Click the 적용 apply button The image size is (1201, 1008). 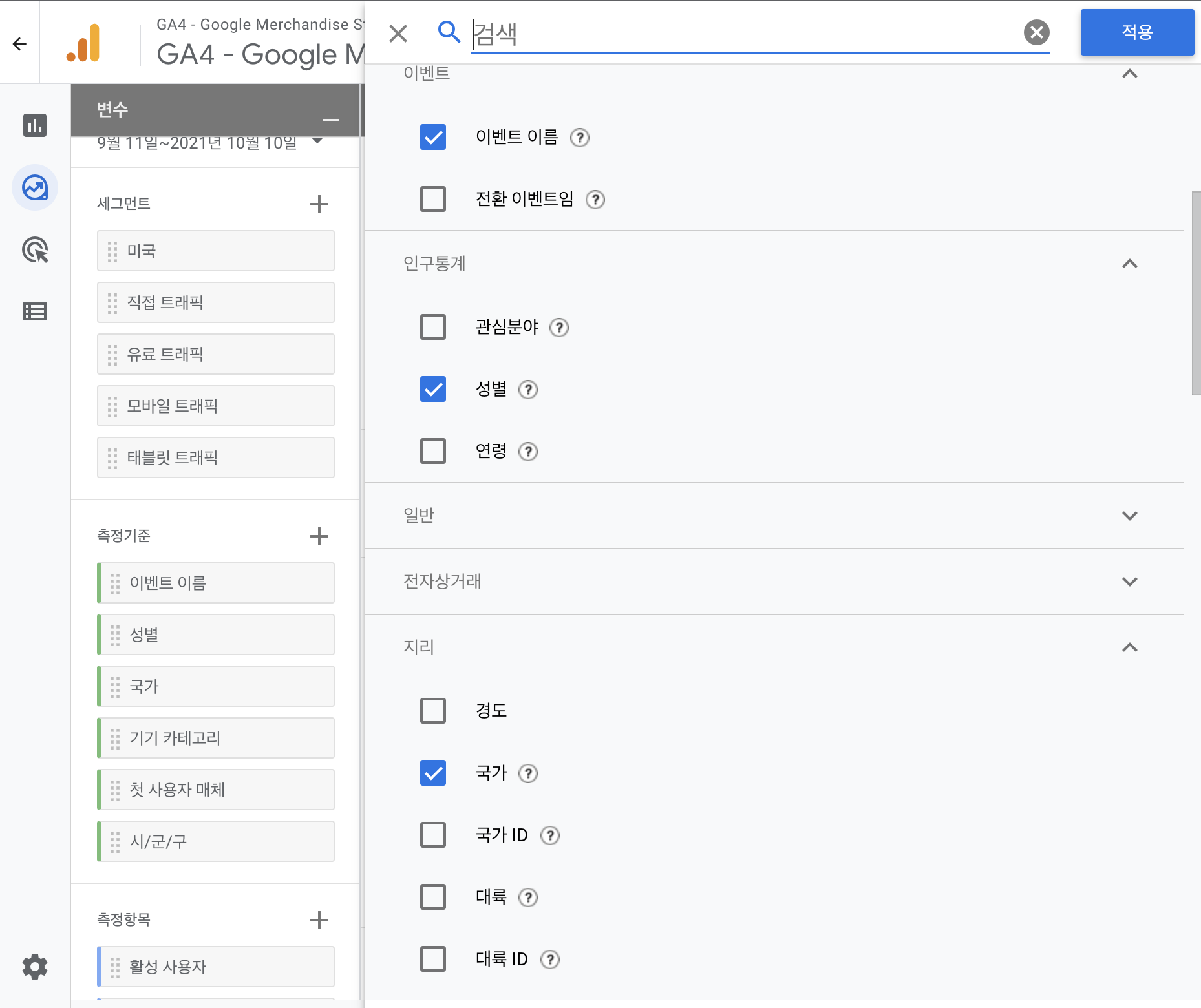[1136, 32]
